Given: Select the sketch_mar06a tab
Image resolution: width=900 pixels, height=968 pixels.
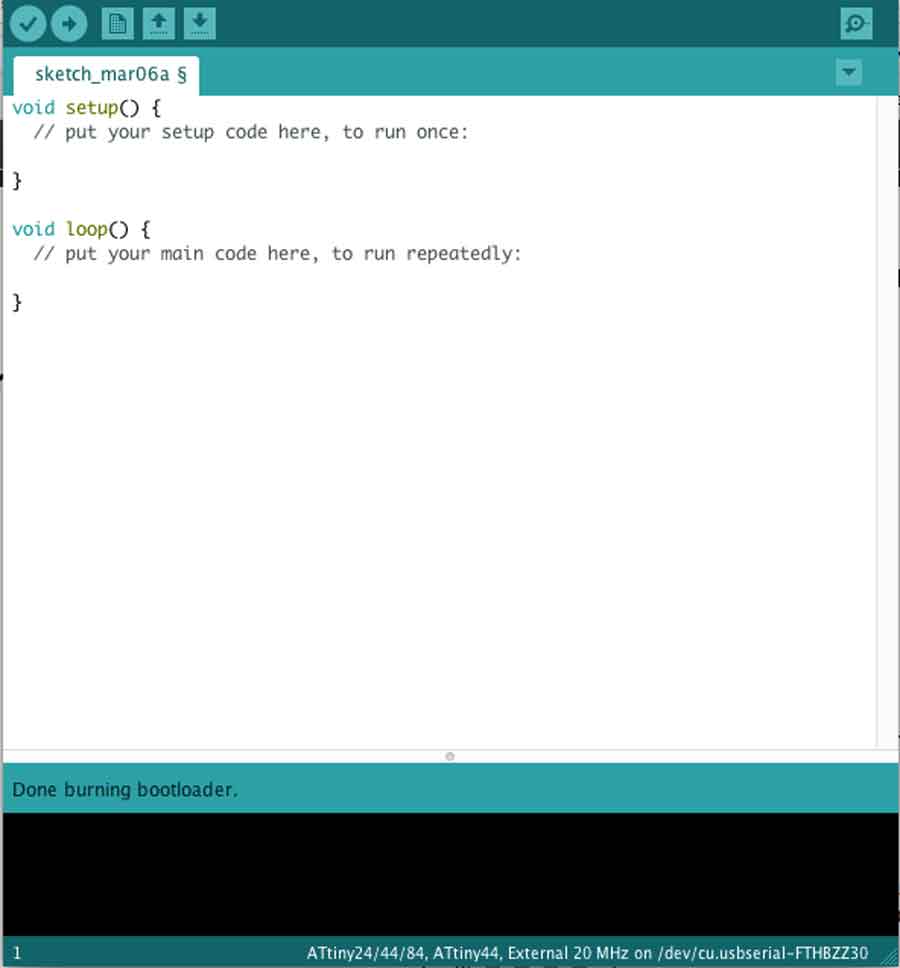Looking at the screenshot, I should (x=106, y=75).
